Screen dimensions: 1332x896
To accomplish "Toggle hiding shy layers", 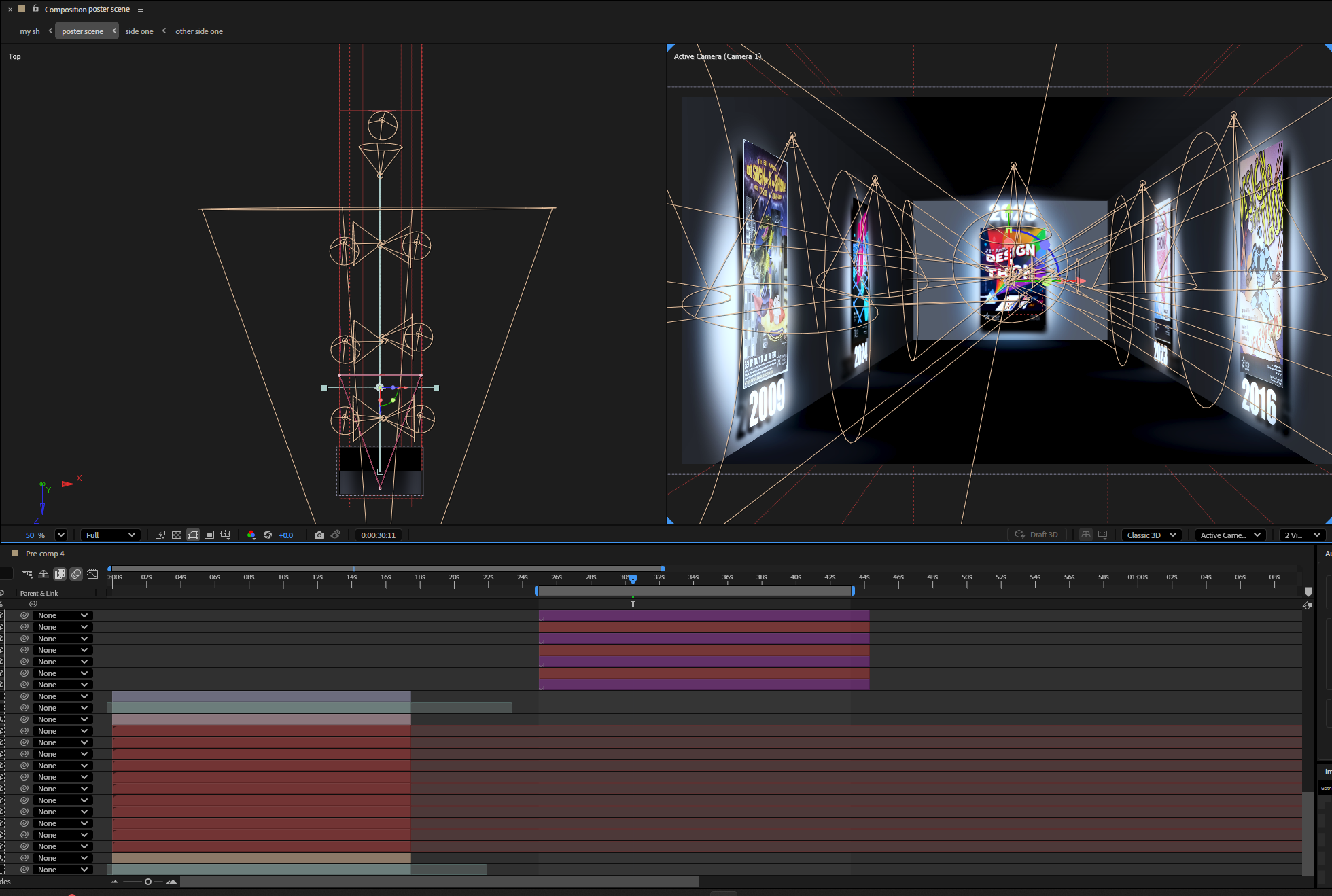I will tap(43, 575).
